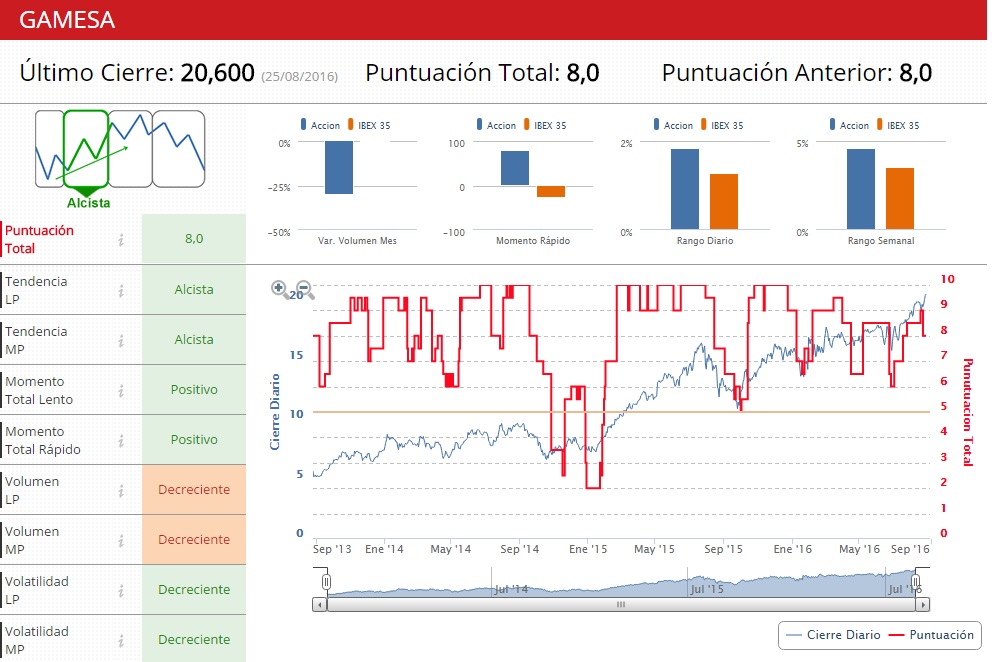Toggle Accion legend in Rango Diario chart

[x=673, y=125]
